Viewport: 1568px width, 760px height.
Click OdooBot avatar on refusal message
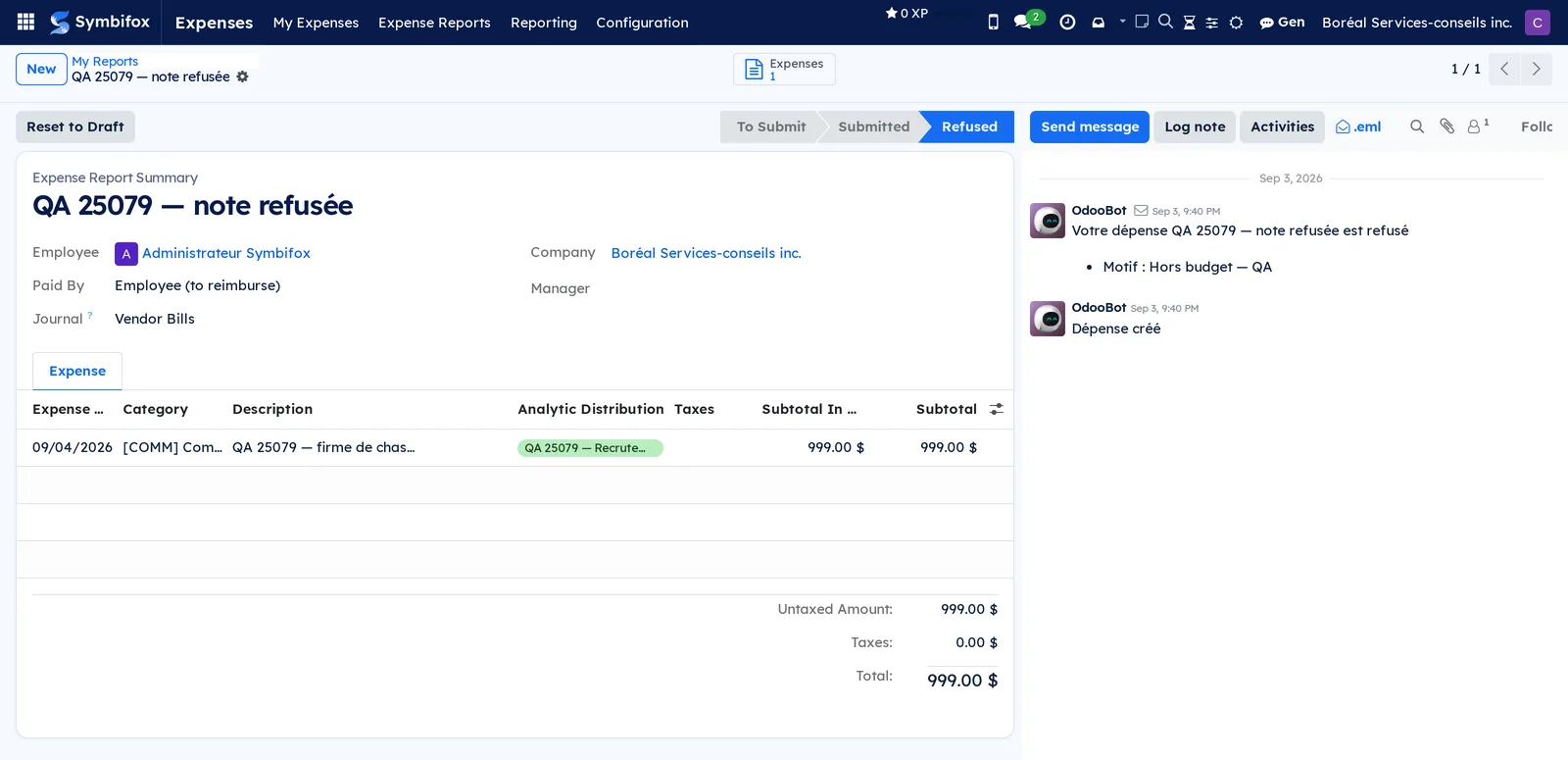click(x=1048, y=221)
